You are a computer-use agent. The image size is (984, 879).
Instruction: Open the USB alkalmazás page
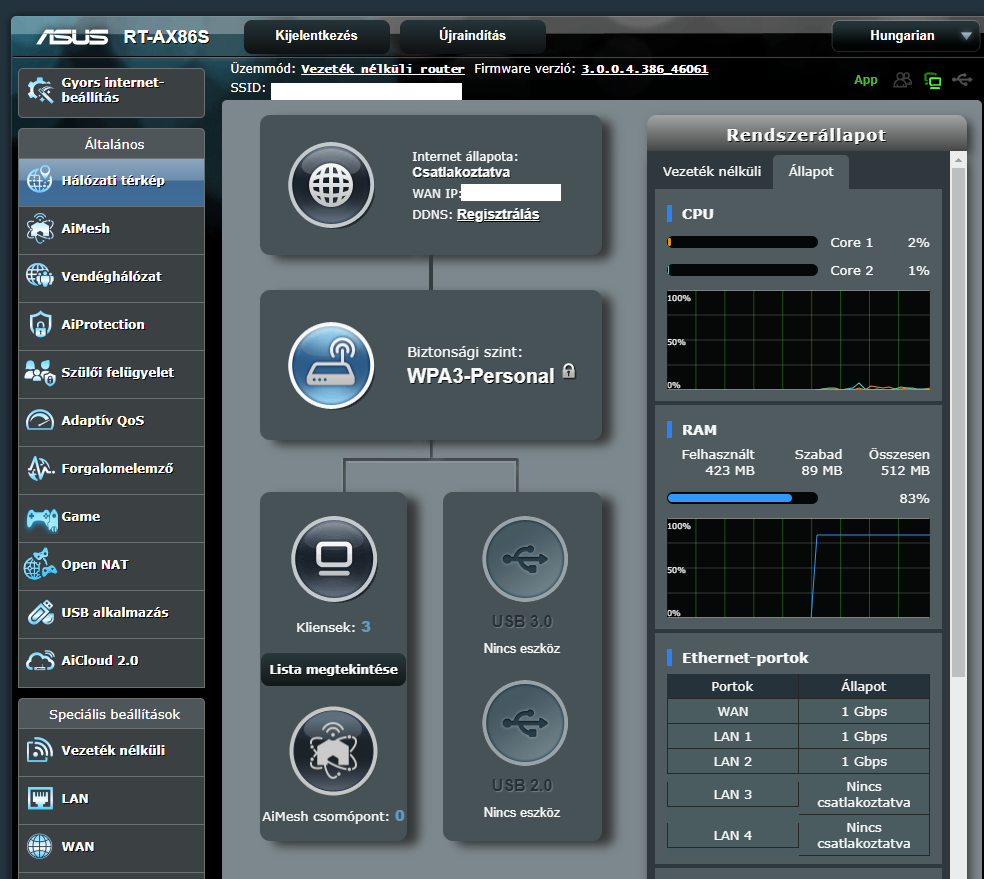[112, 614]
